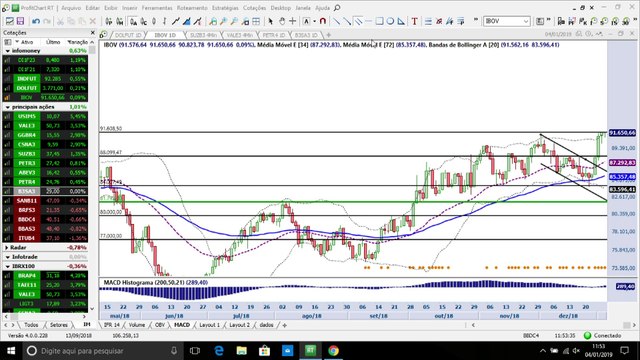Switch to the OBV indicator tab
Screen dimensions: 640x360
[160, 325]
